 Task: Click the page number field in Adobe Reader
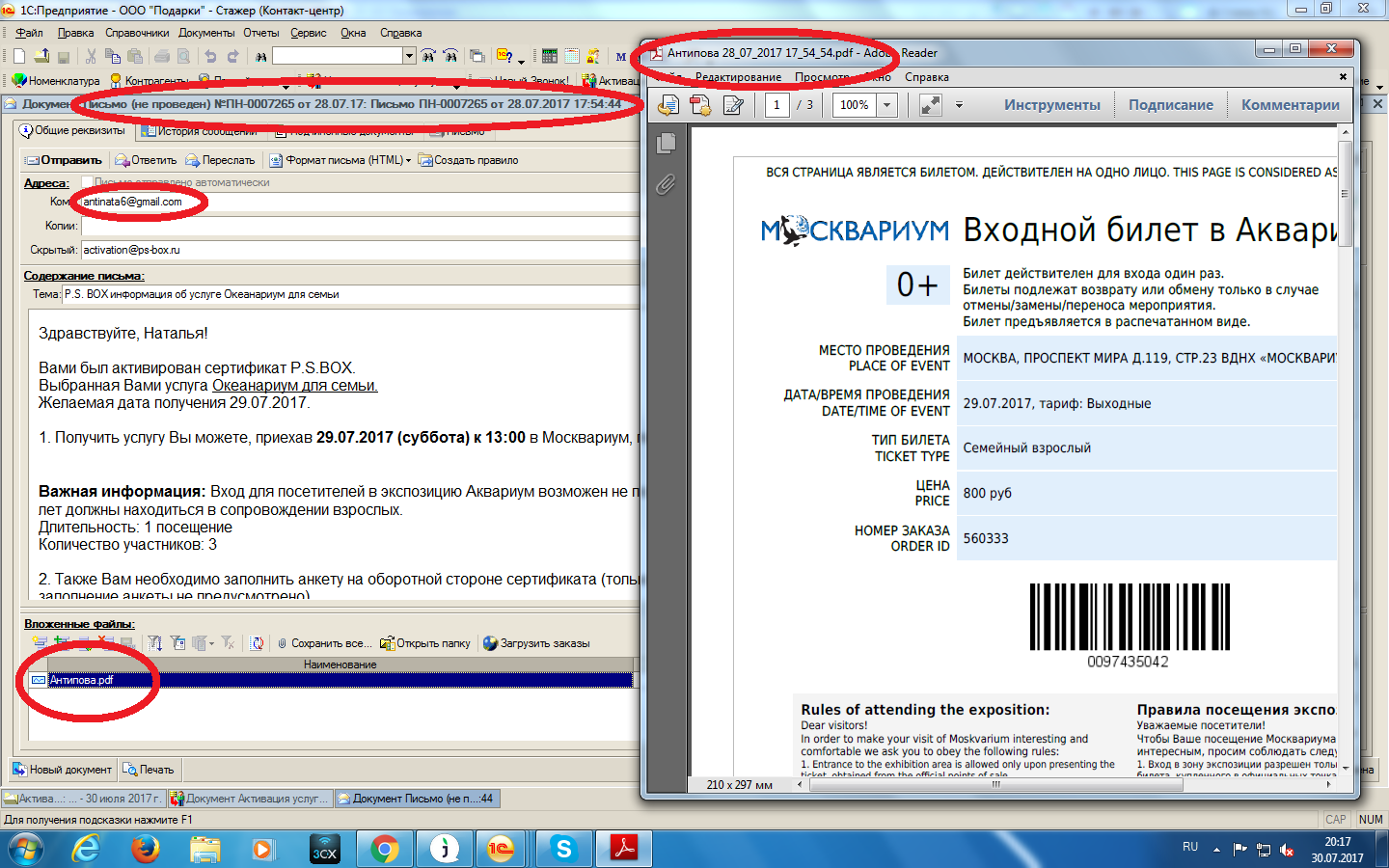[777, 105]
